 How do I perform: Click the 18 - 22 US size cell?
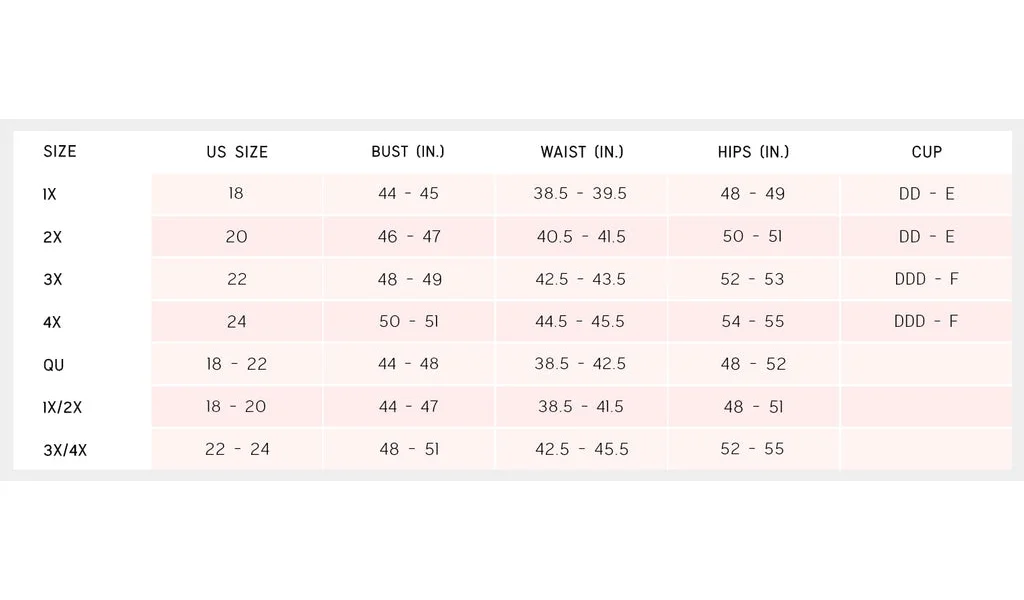(x=236, y=364)
